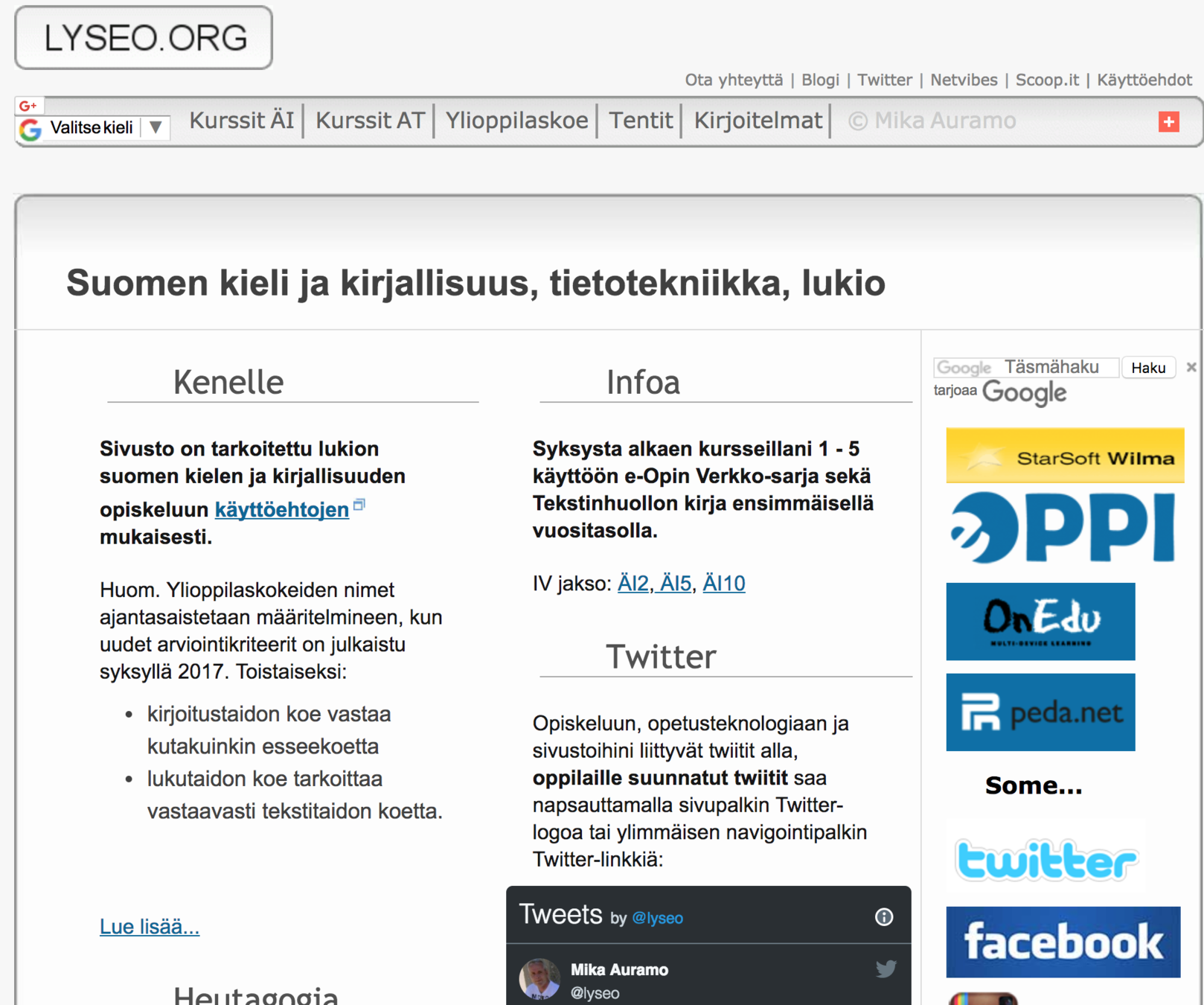Open the Twitter link in top navigation
This screenshot has height=1005, width=1204.
pos(884,80)
